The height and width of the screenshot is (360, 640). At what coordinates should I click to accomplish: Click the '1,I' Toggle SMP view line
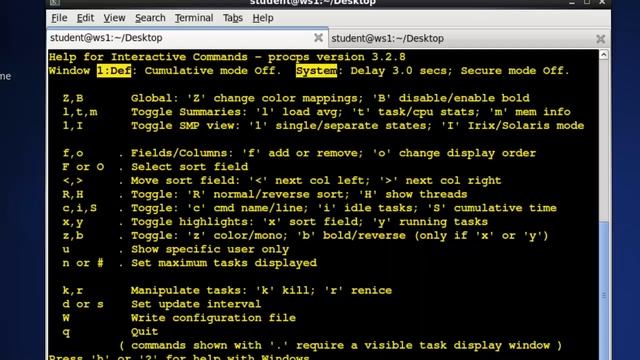[323, 126]
